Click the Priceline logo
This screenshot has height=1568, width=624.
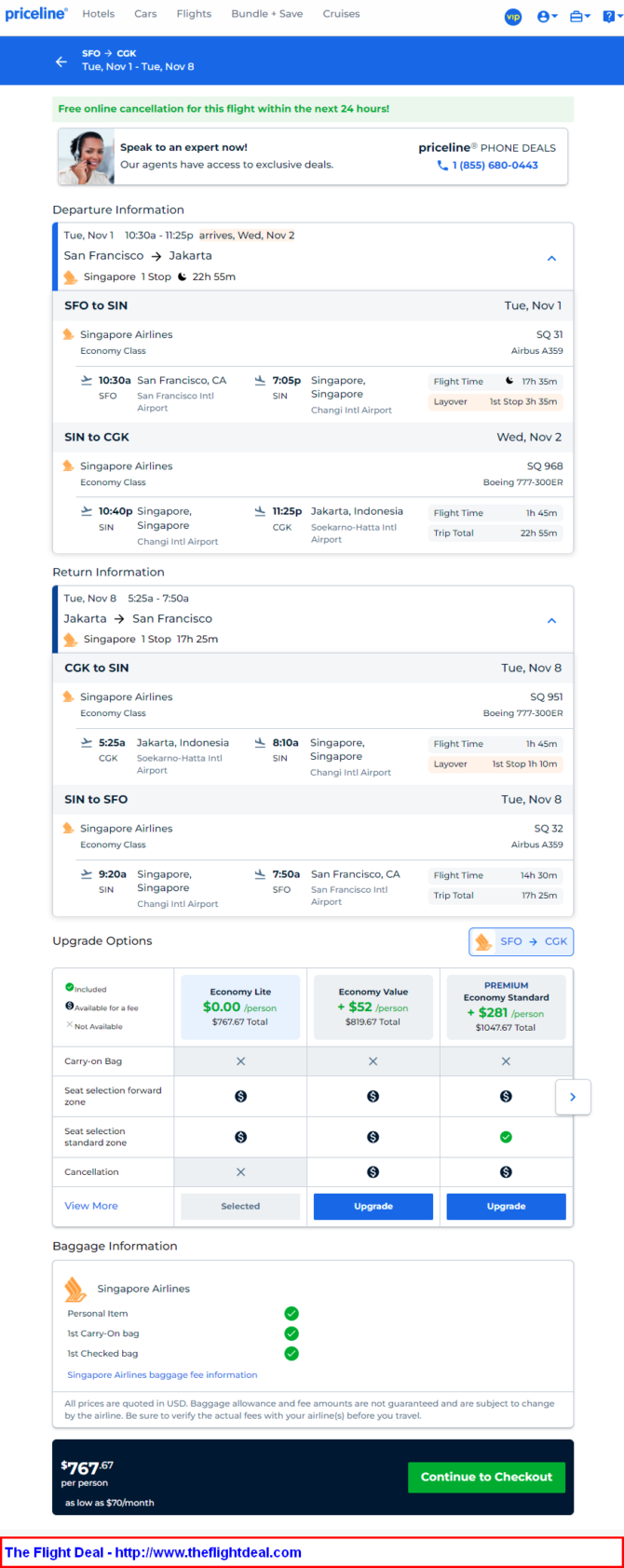click(35, 14)
